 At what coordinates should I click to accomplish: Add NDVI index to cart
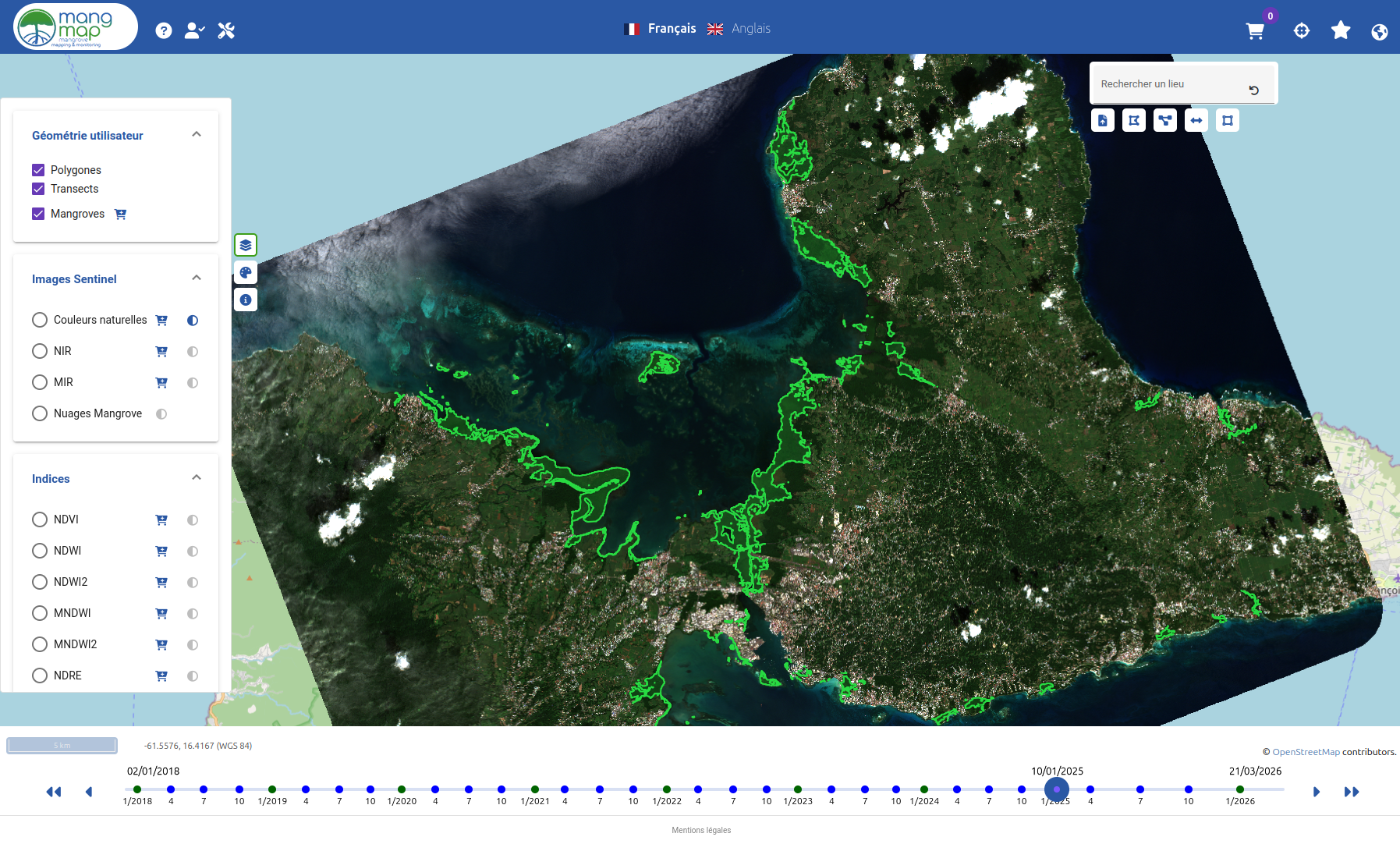click(x=161, y=520)
